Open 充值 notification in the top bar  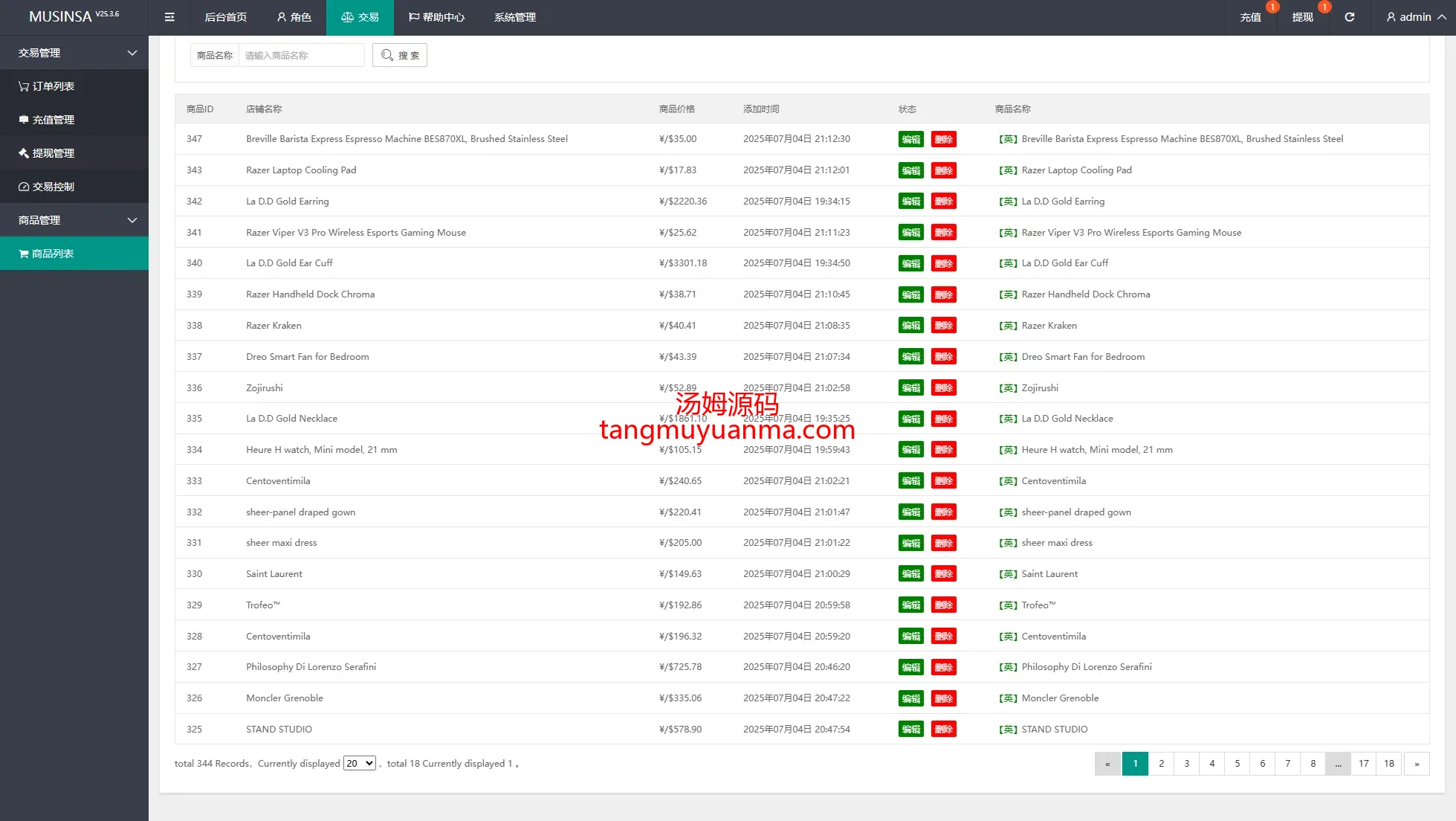click(1251, 17)
